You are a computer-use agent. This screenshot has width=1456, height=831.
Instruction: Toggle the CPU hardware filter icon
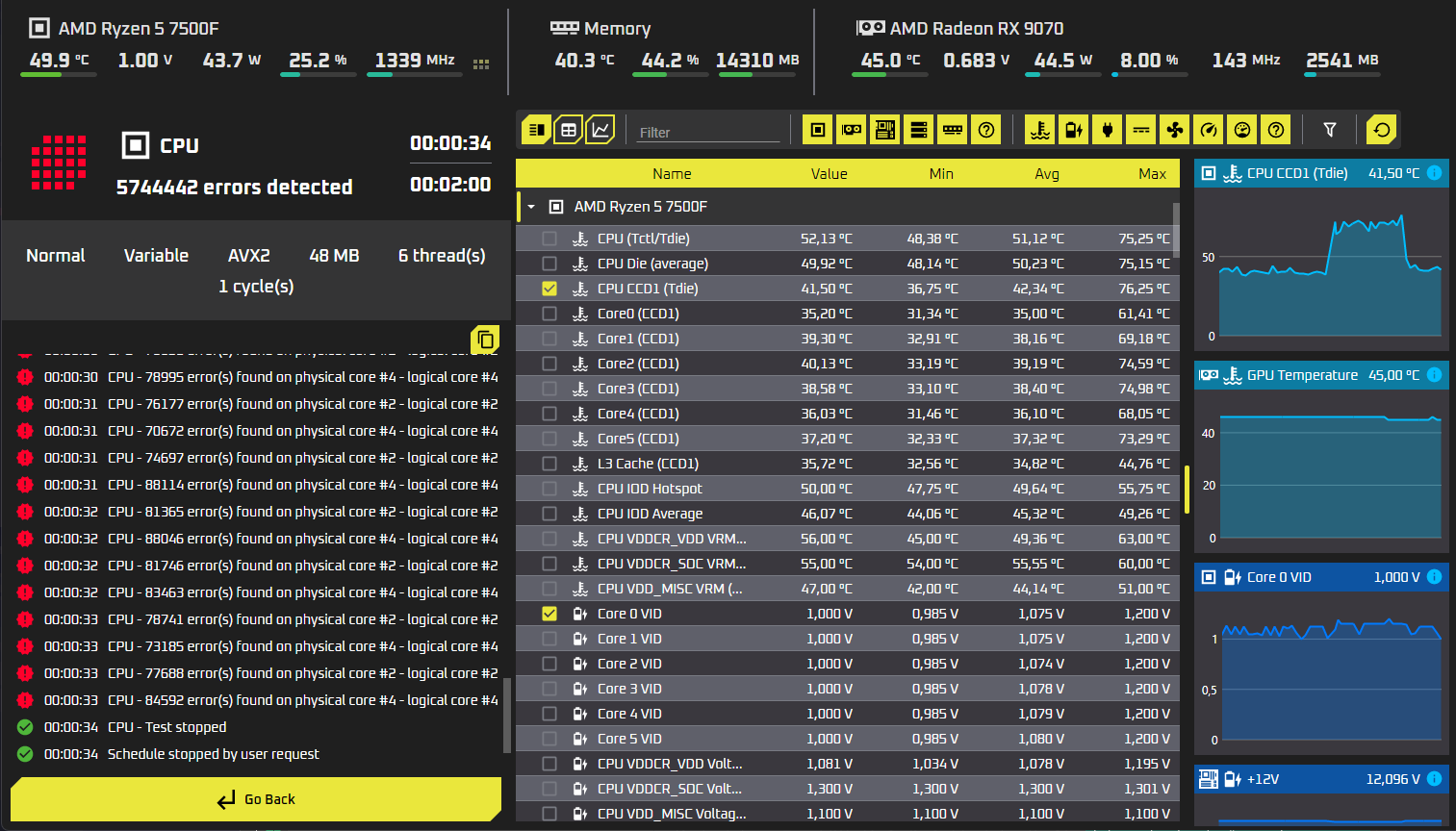point(818,130)
